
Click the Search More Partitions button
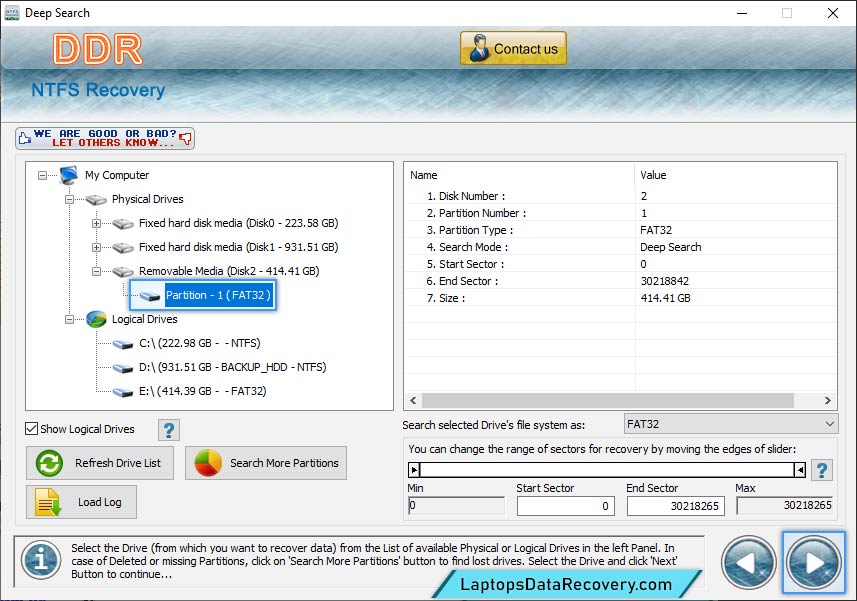tap(266, 463)
